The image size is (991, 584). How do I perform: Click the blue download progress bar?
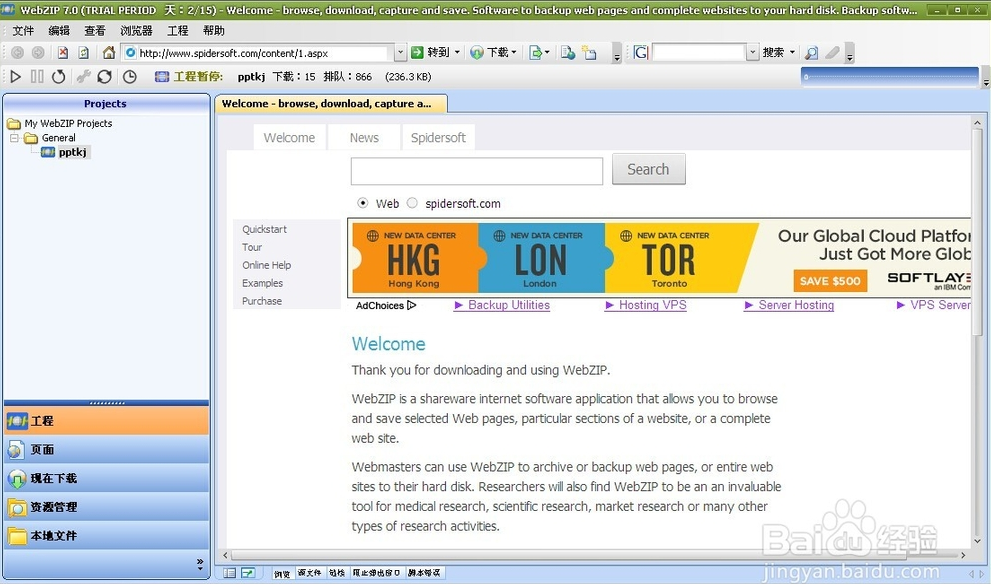tap(889, 76)
